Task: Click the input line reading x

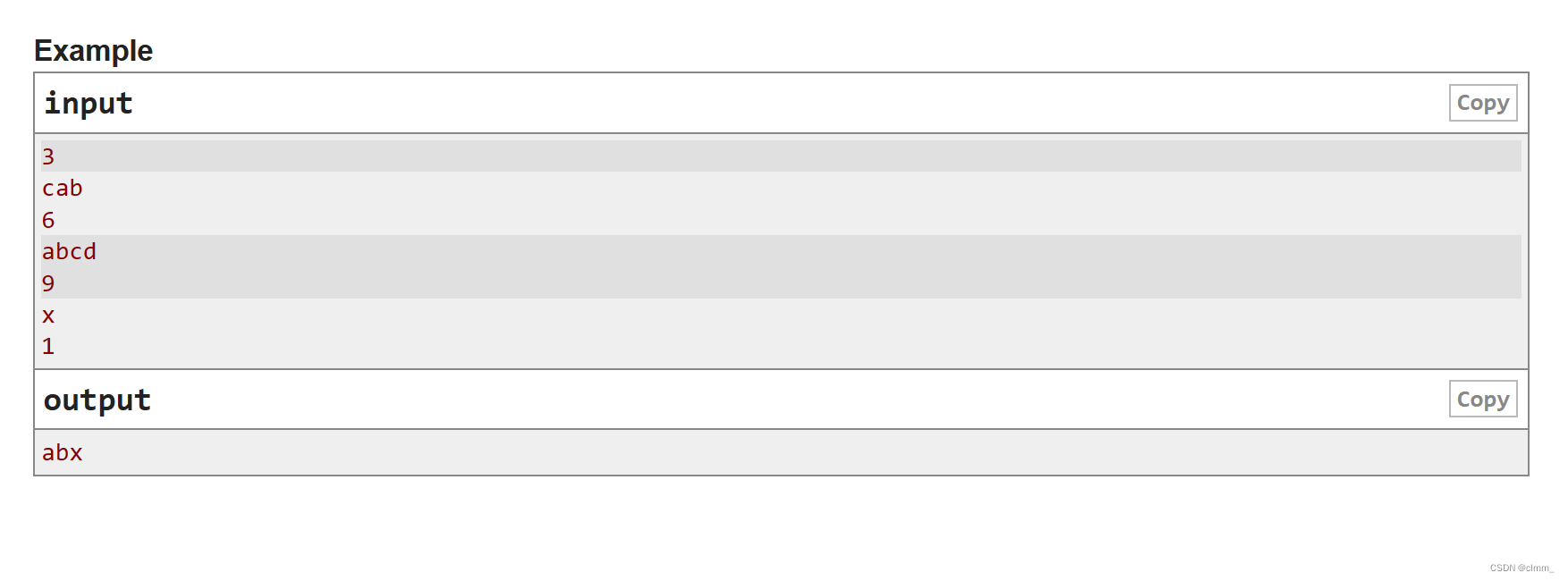Action: [47, 315]
